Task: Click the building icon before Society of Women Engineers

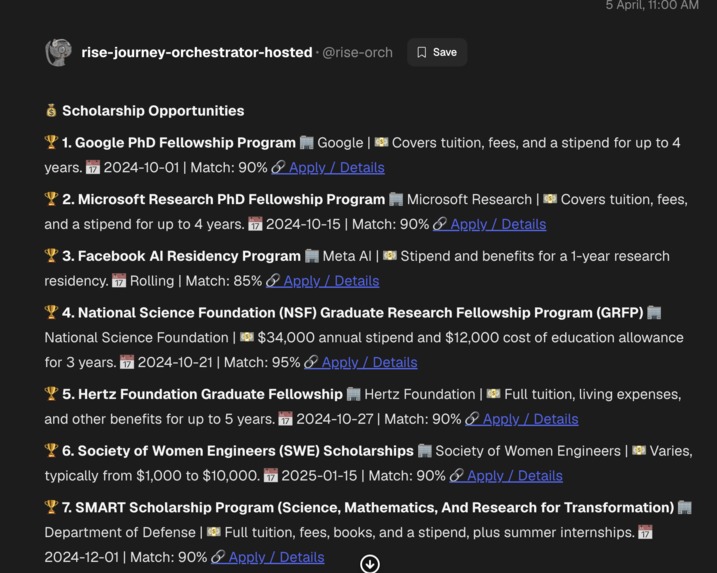Action: click(x=425, y=451)
